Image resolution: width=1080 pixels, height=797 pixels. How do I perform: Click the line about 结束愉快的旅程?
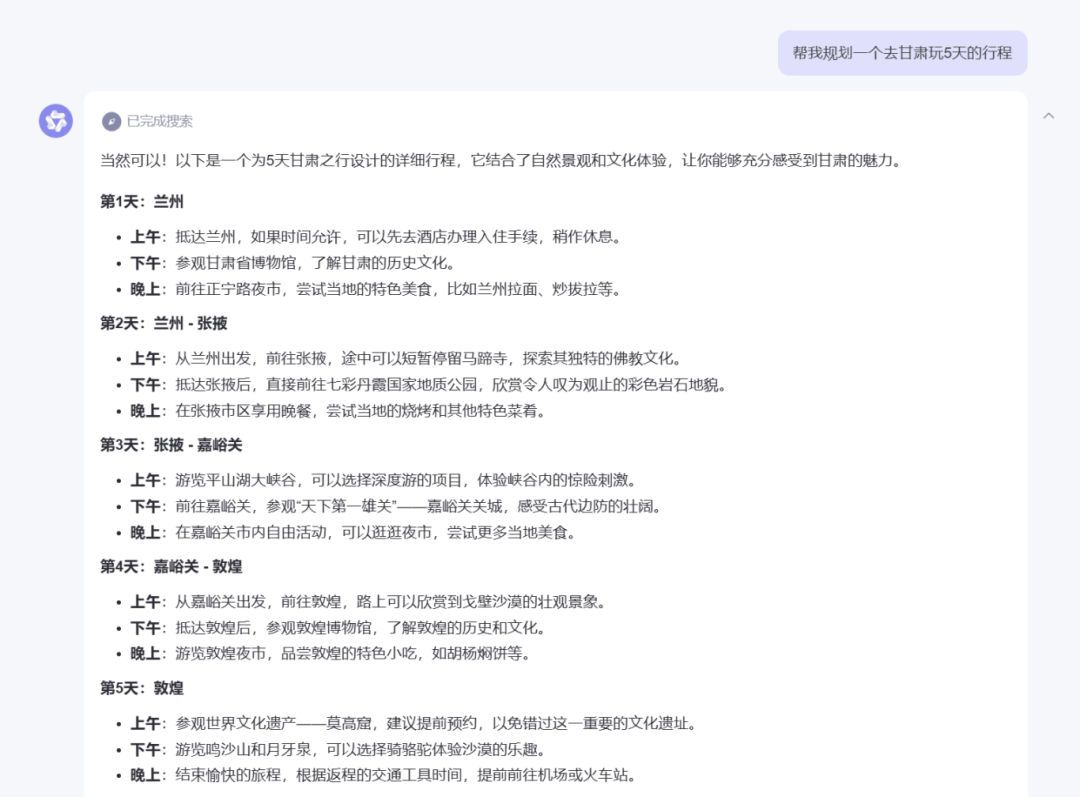(383, 776)
